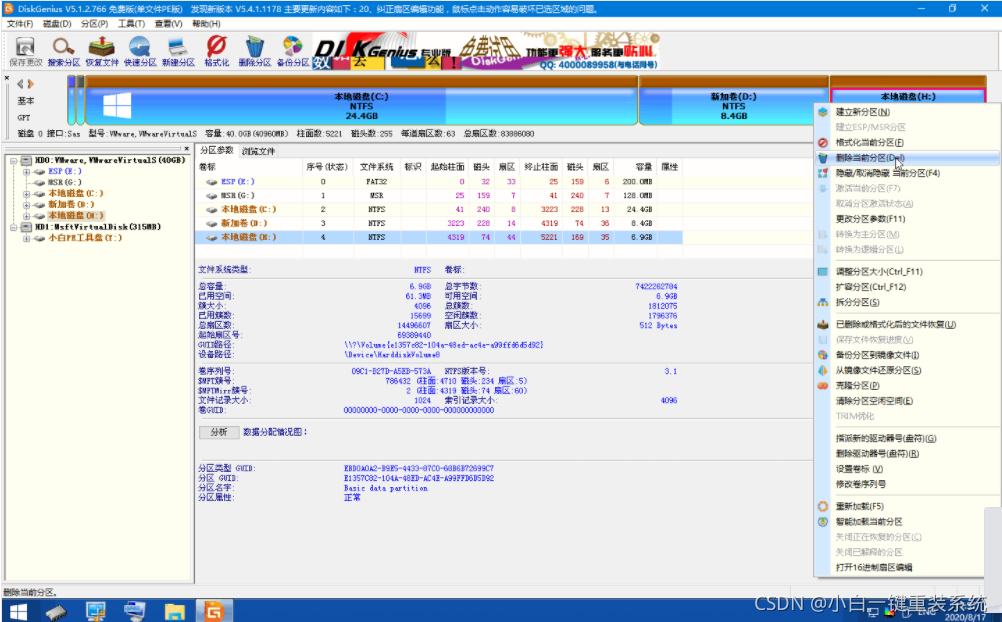
Task: Open the 工具(T) menu
Action: pyautogui.click(x=131, y=24)
